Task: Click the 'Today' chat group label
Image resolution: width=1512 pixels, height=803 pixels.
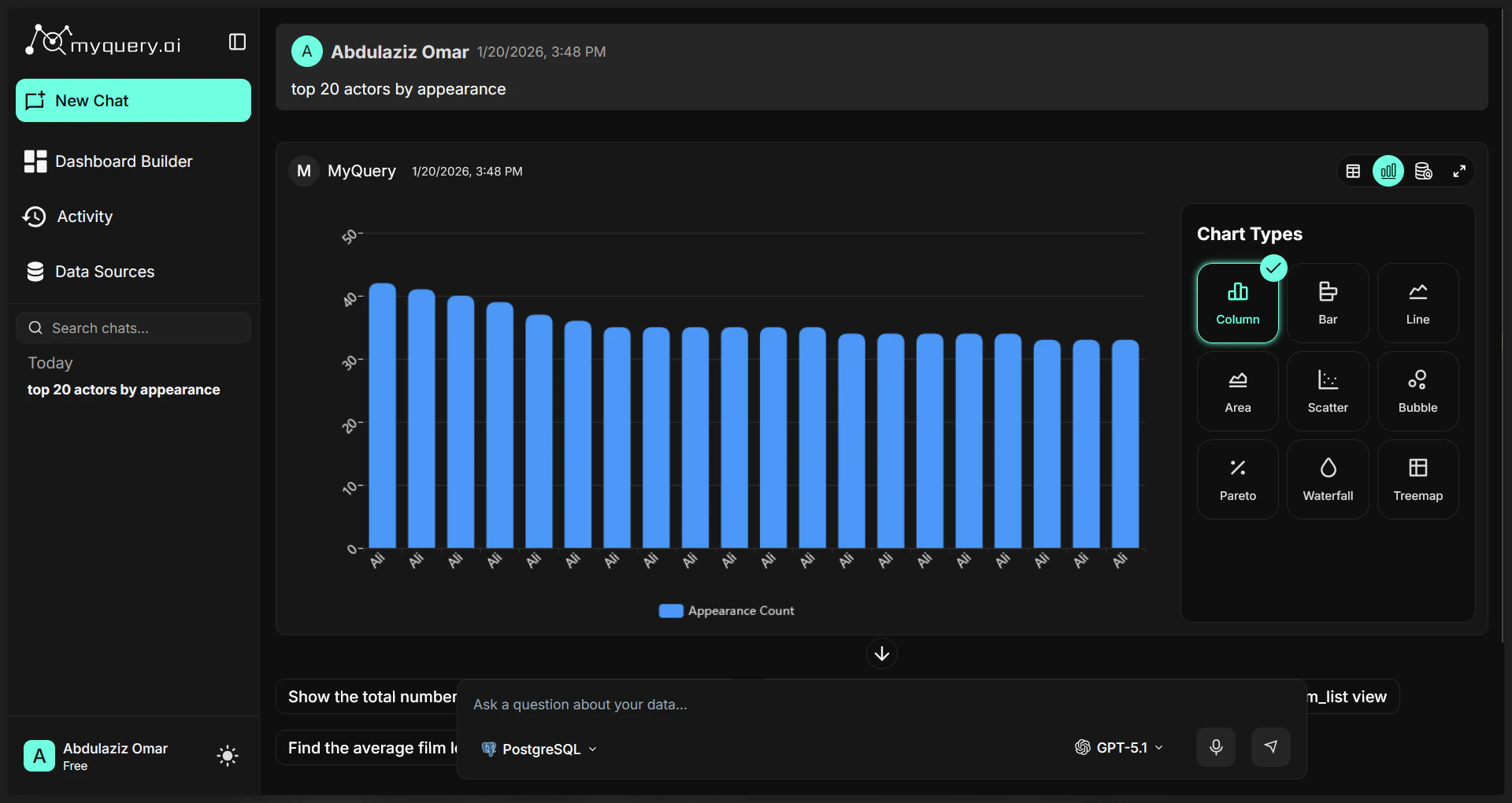Action: [x=50, y=363]
